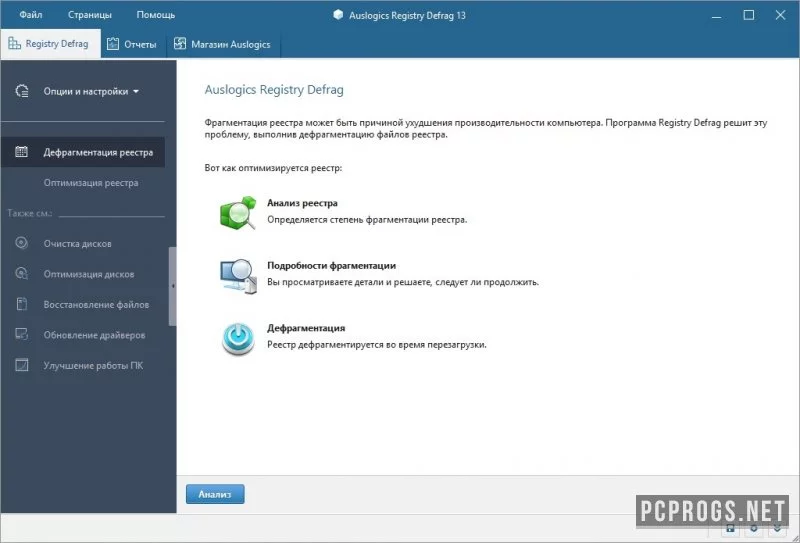Image resolution: width=800 pixels, height=543 pixels.
Task: Open the Магазин Auslogics tab
Action: (x=223, y=44)
